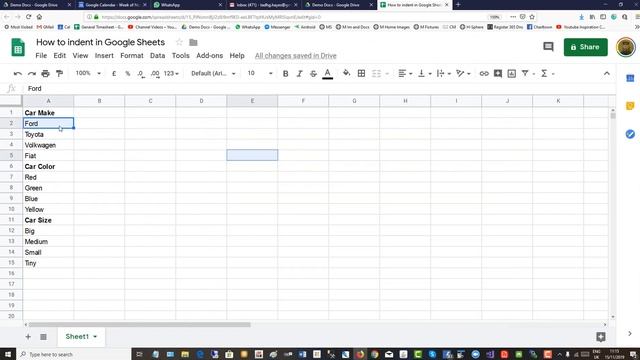
Task: Open the Format menu
Action: [x=132, y=56]
